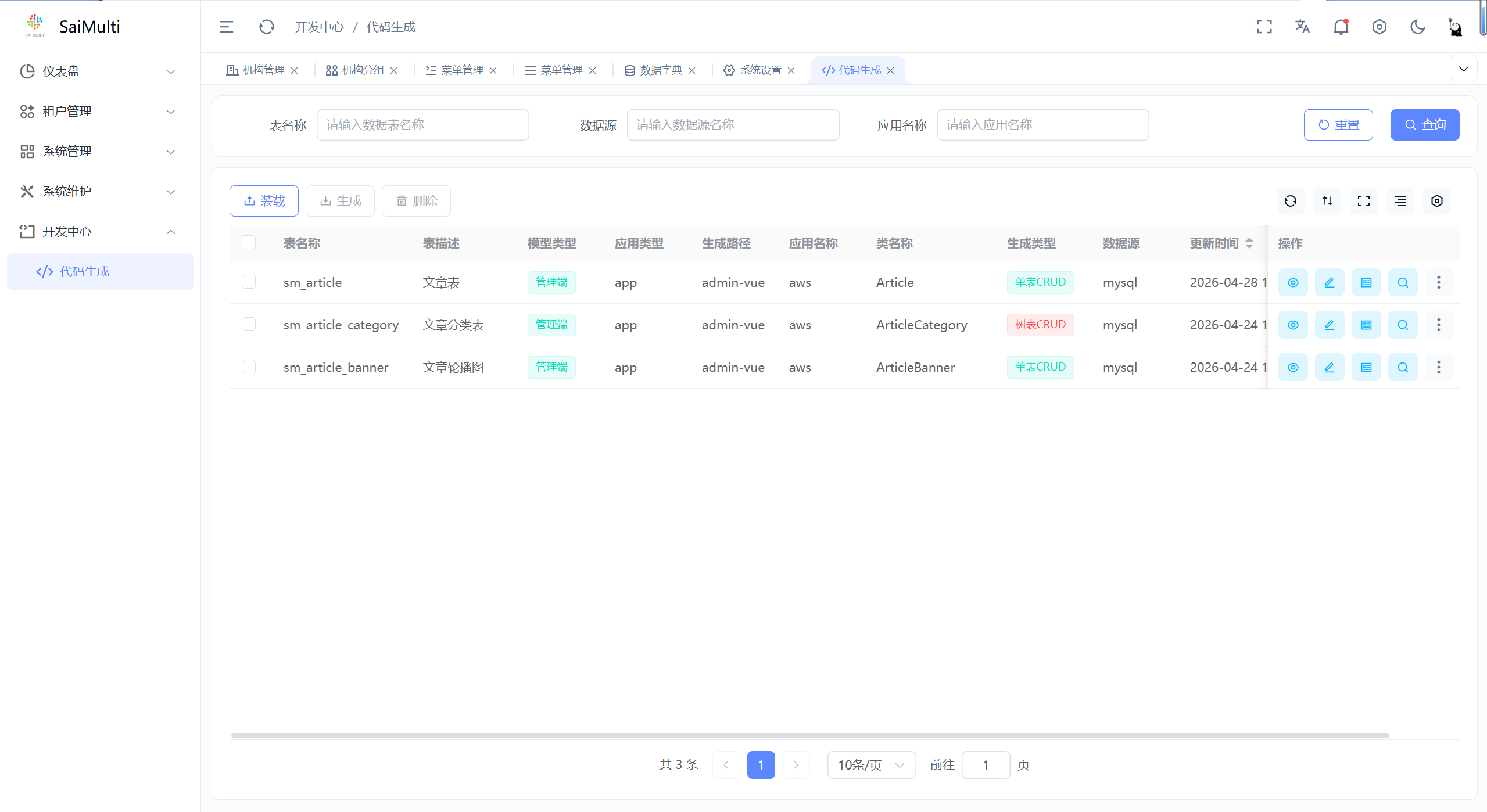Click the notification bell icon
Image resolution: width=1487 pixels, height=812 pixels.
(x=1341, y=27)
